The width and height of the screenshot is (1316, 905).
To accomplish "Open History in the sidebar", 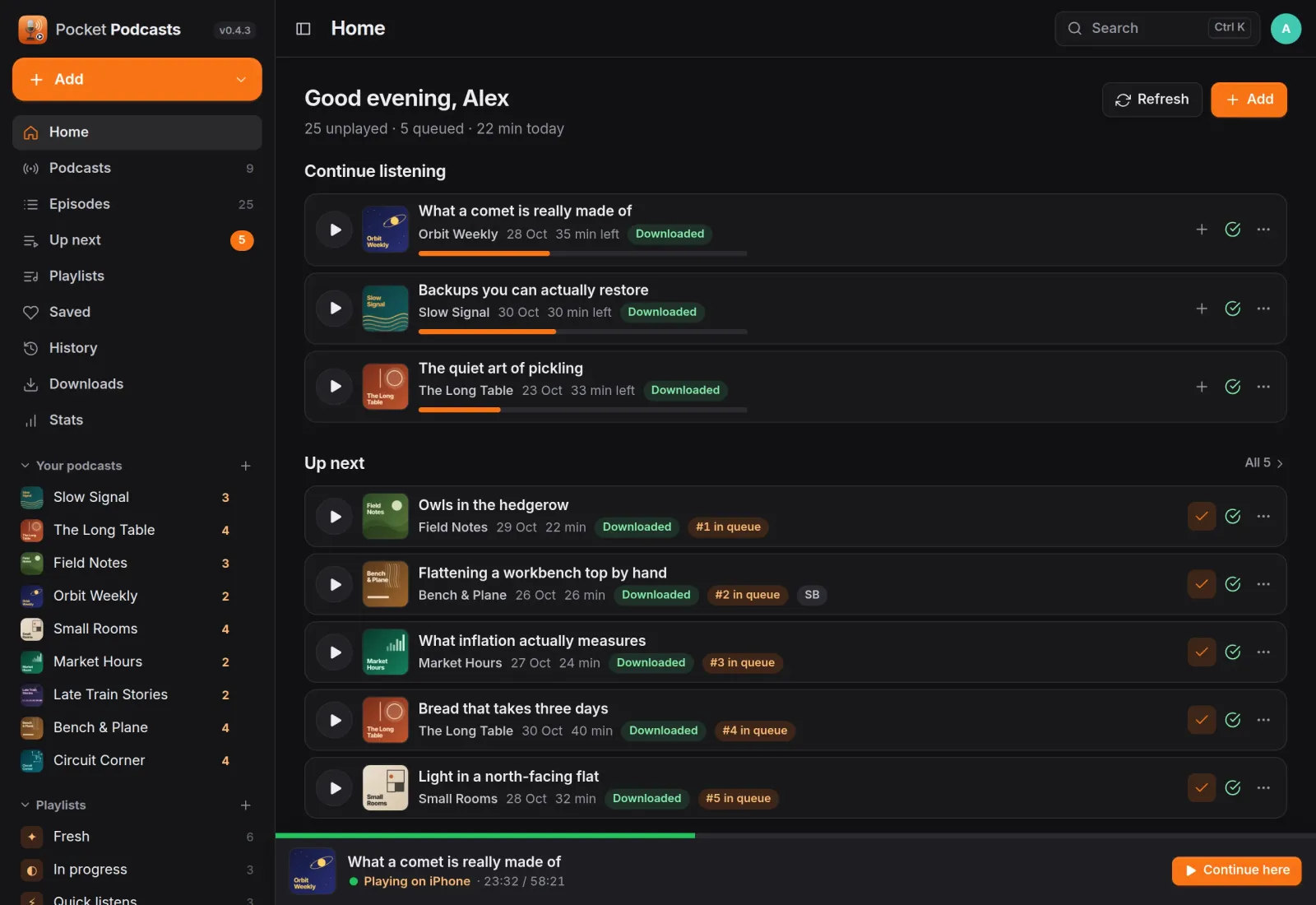I will click(137, 348).
